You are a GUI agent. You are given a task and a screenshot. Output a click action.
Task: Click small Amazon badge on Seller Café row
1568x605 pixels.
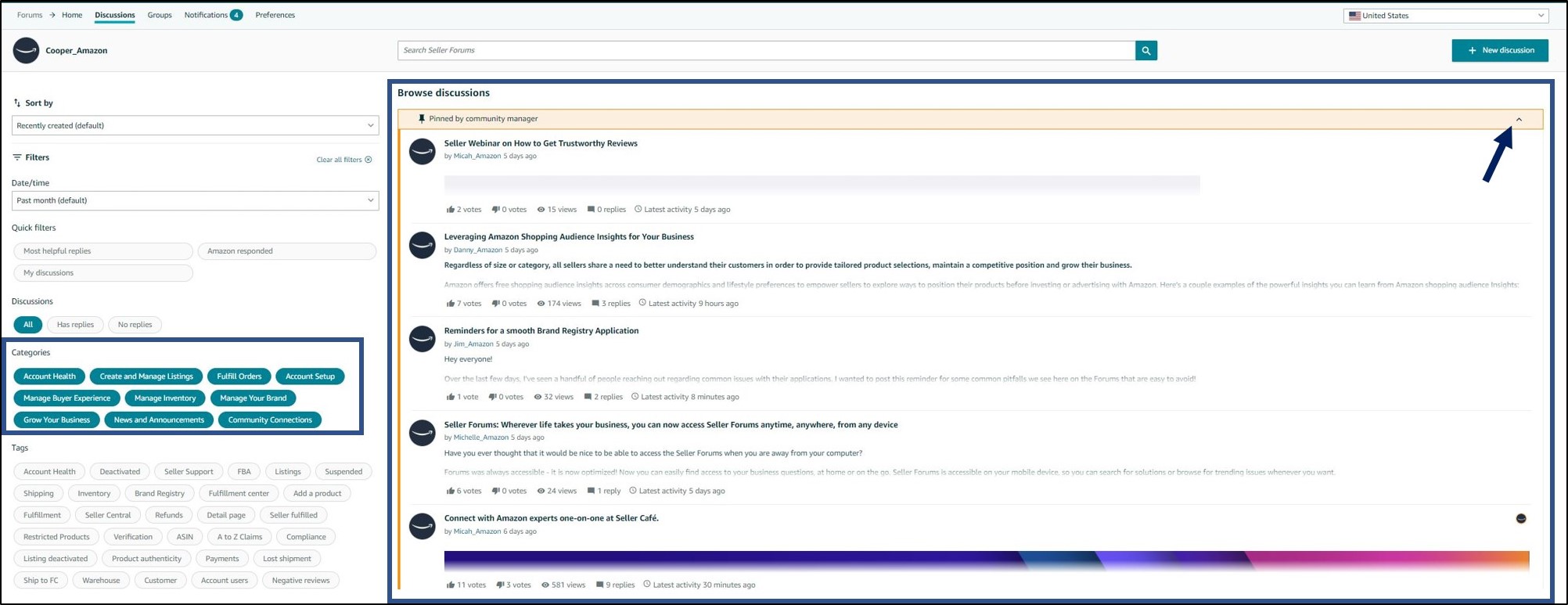click(1521, 518)
